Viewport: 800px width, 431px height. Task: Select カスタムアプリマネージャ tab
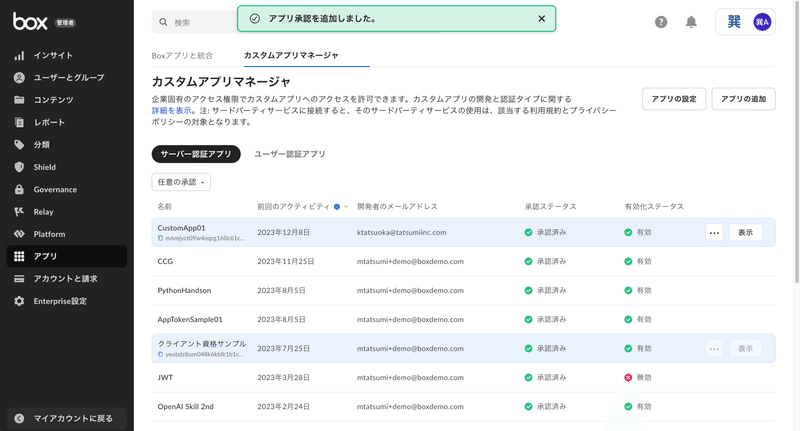291,55
